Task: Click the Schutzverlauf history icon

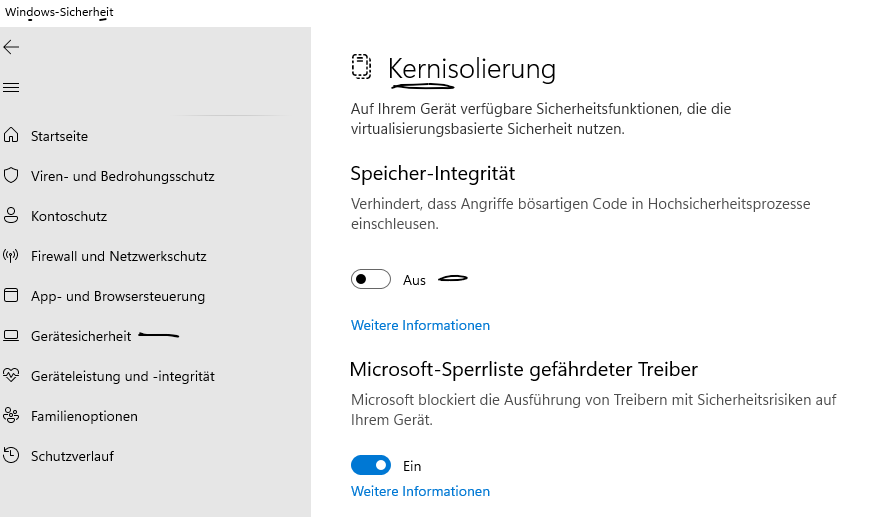Action: pyautogui.click(x=12, y=456)
